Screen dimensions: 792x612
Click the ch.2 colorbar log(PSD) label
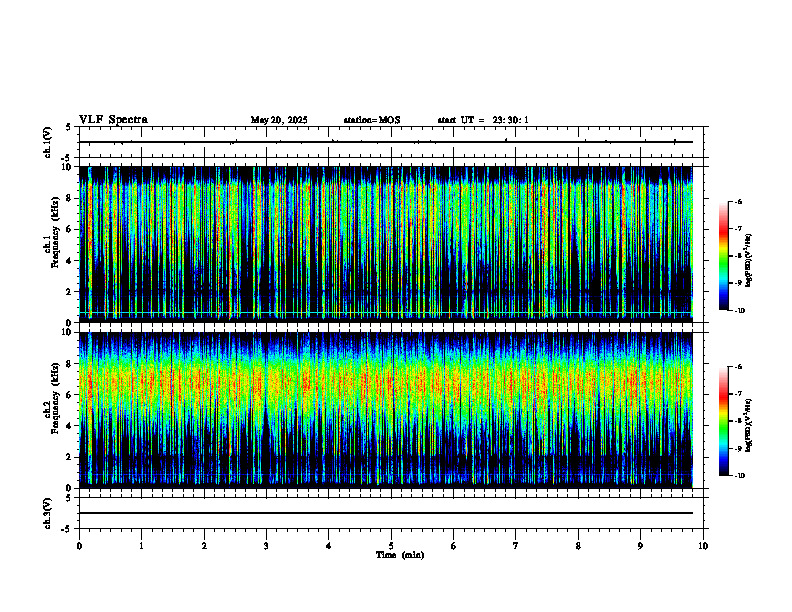[x=748, y=426]
